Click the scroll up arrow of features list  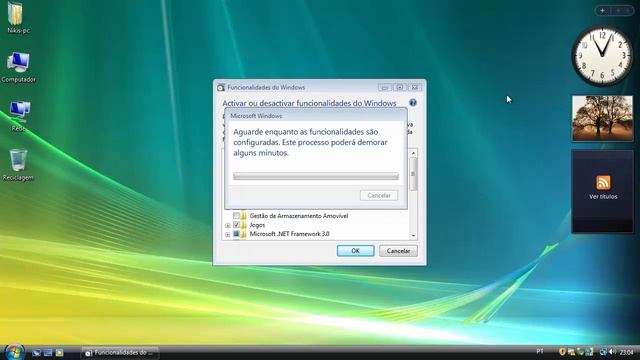(x=413, y=153)
